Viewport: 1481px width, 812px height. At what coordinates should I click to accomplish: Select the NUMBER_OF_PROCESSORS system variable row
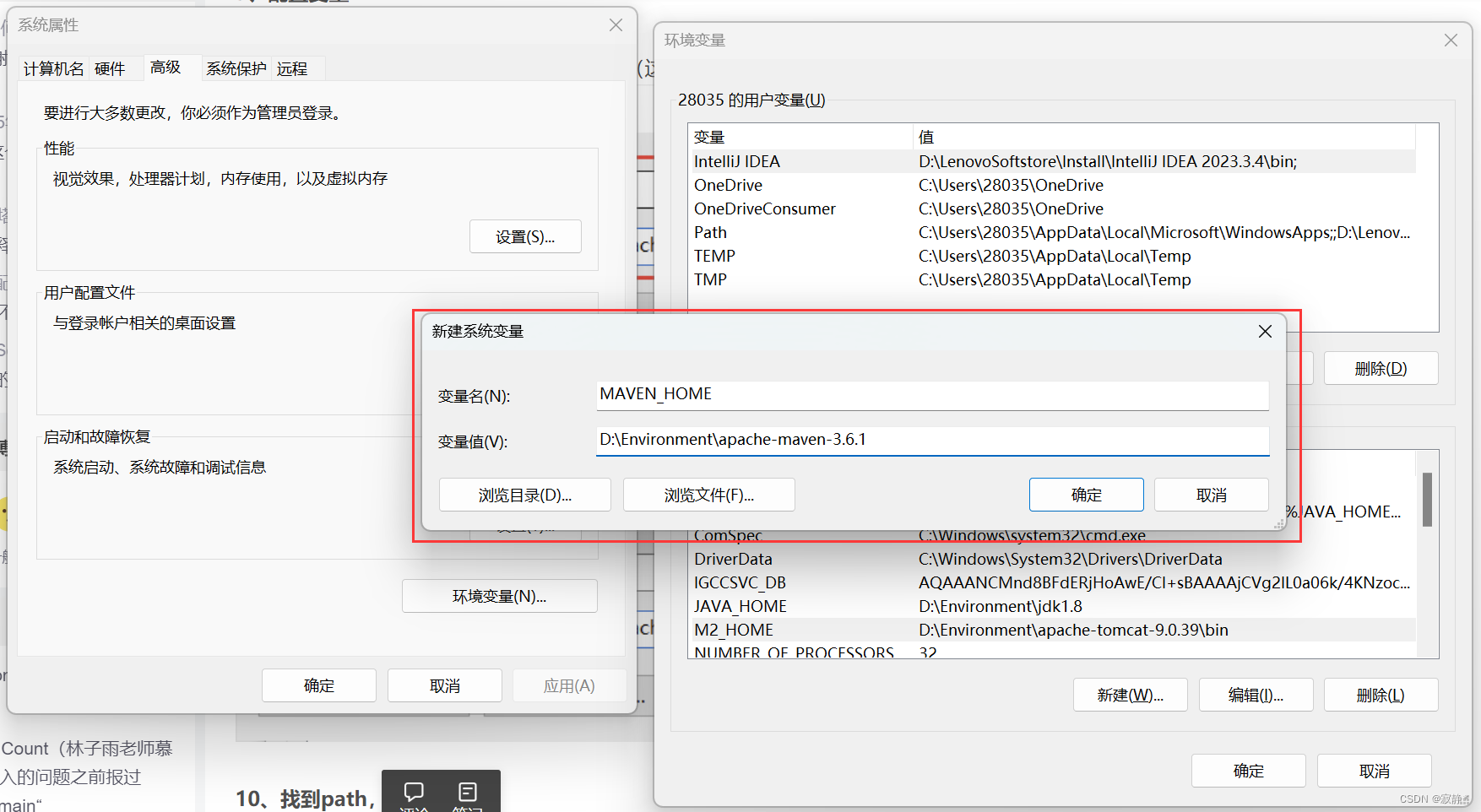click(x=1053, y=651)
